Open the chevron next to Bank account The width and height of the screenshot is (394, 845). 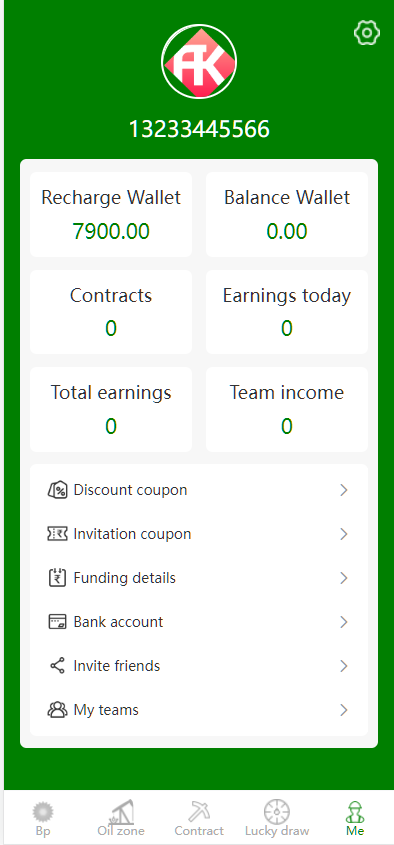tap(343, 622)
